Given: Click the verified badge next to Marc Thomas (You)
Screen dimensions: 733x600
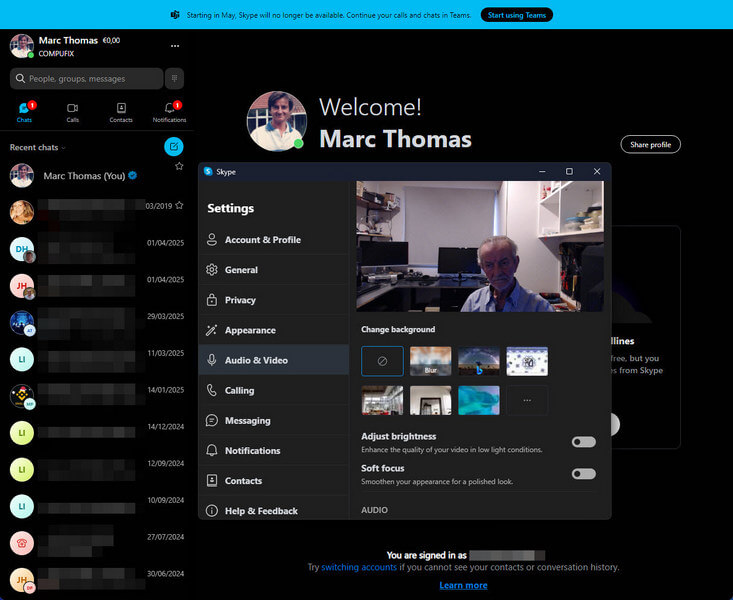Looking at the screenshot, I should pyautogui.click(x=133, y=175).
